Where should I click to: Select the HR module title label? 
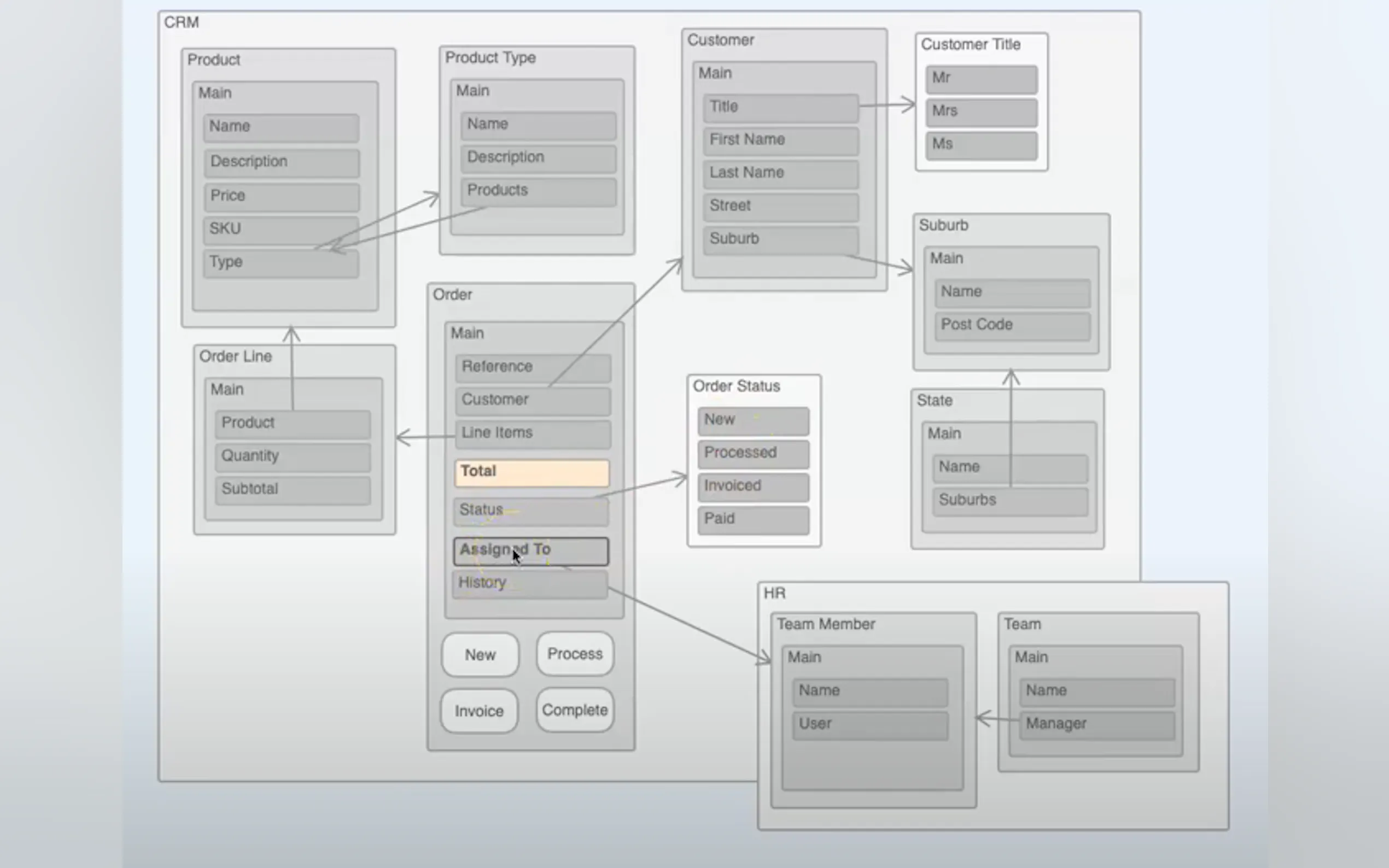coord(774,593)
